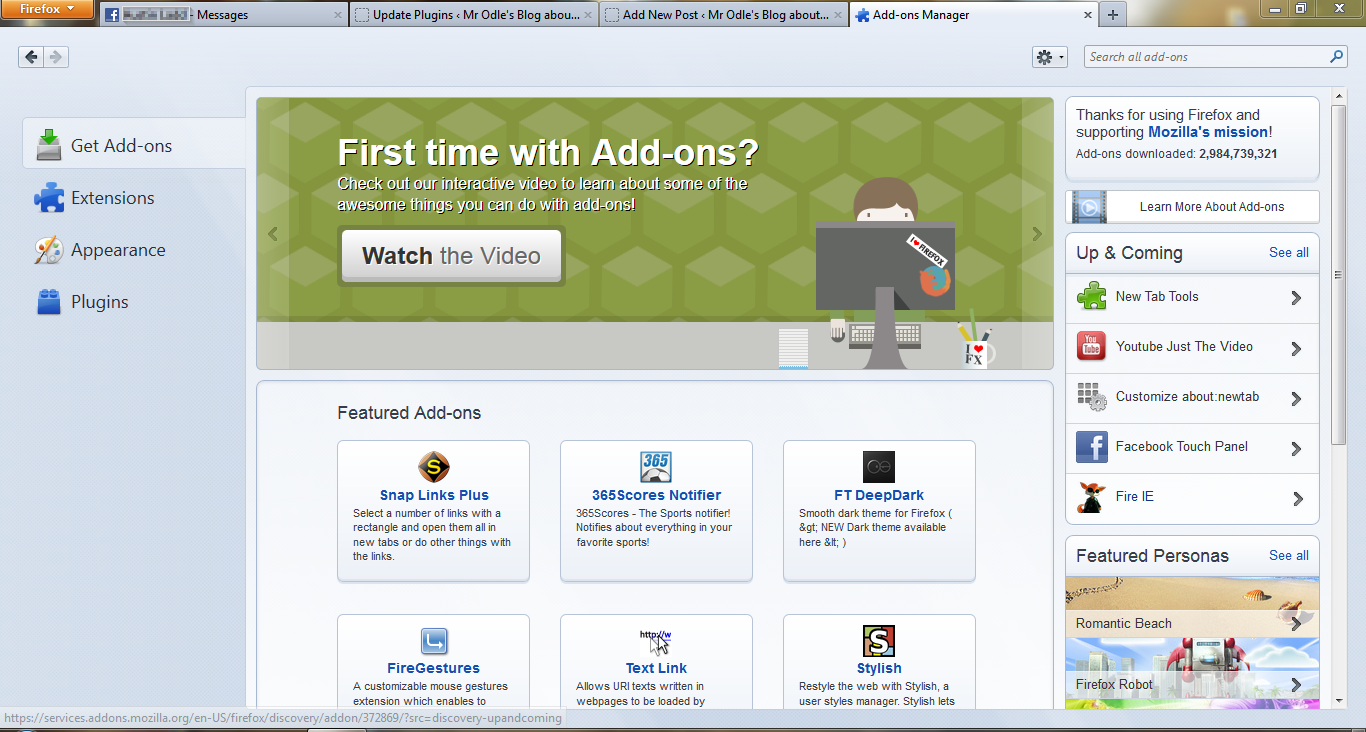Screen dimensions: 1366x732
Task: Click the search magnifier icon in add-ons search
Action: 1337,57
